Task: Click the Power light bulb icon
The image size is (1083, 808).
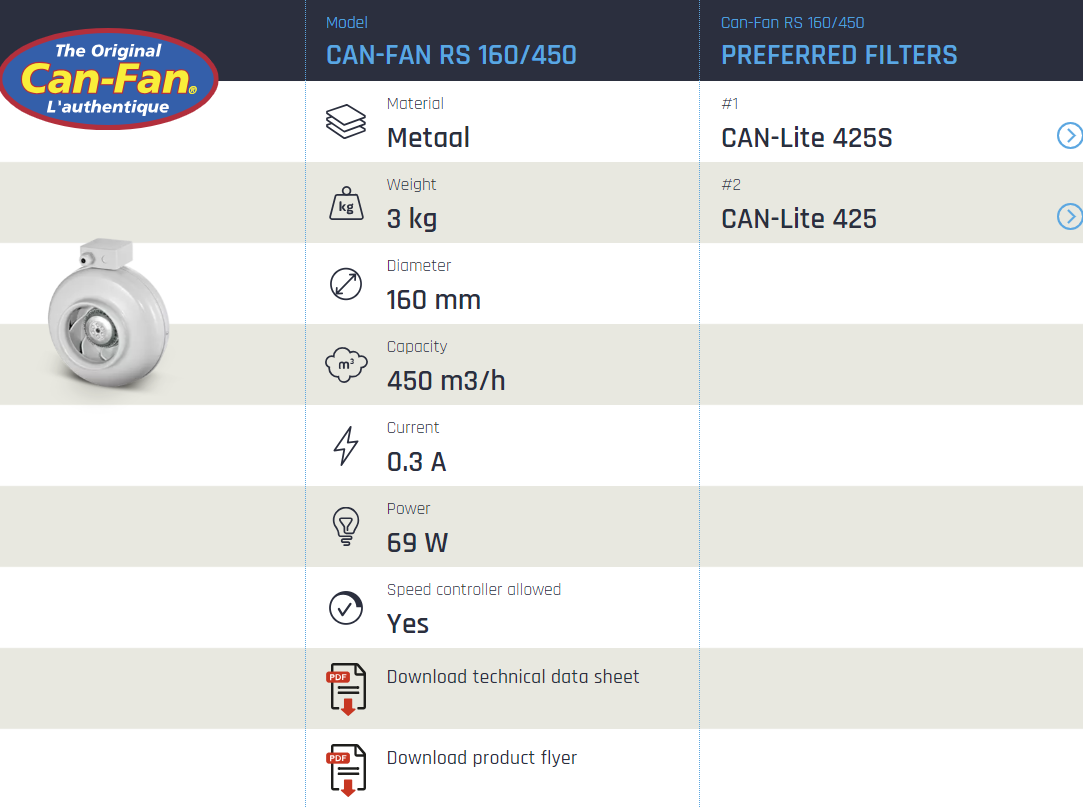Action: (346, 527)
